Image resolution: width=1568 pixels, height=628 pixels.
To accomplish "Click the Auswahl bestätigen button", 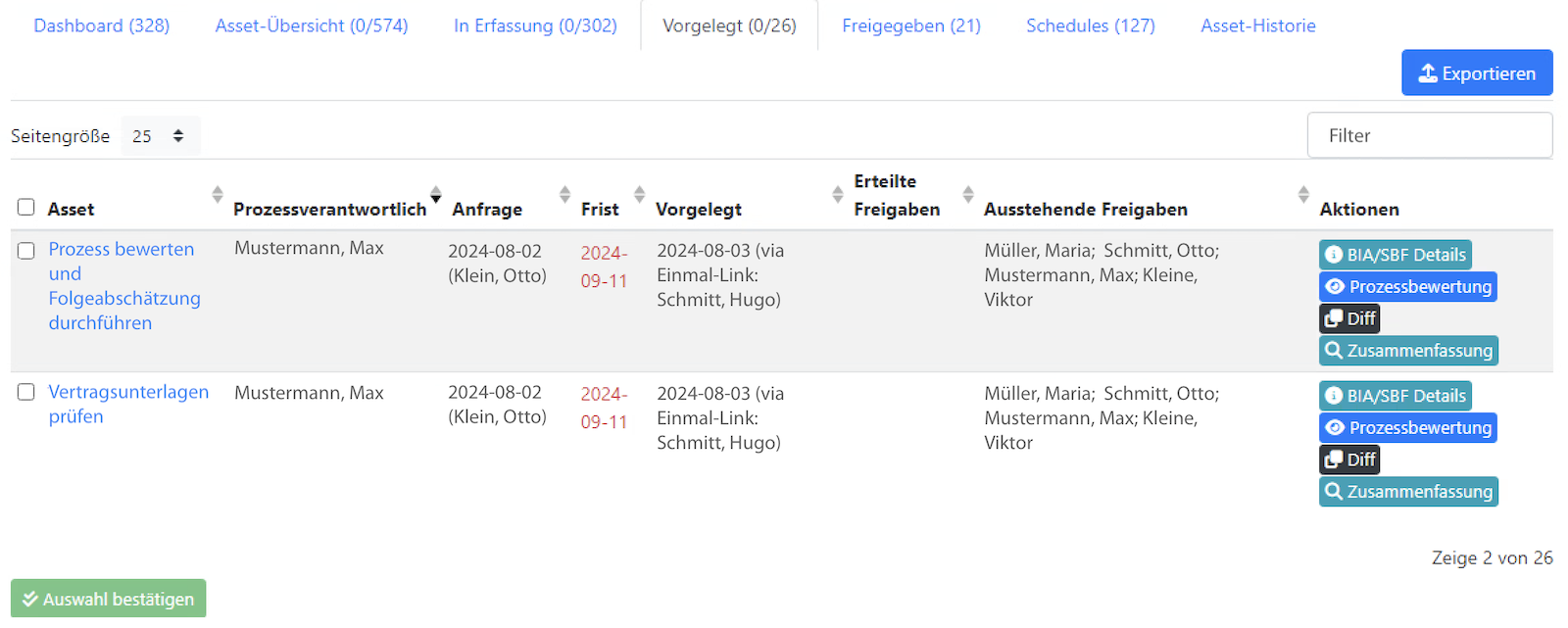I will (x=109, y=599).
